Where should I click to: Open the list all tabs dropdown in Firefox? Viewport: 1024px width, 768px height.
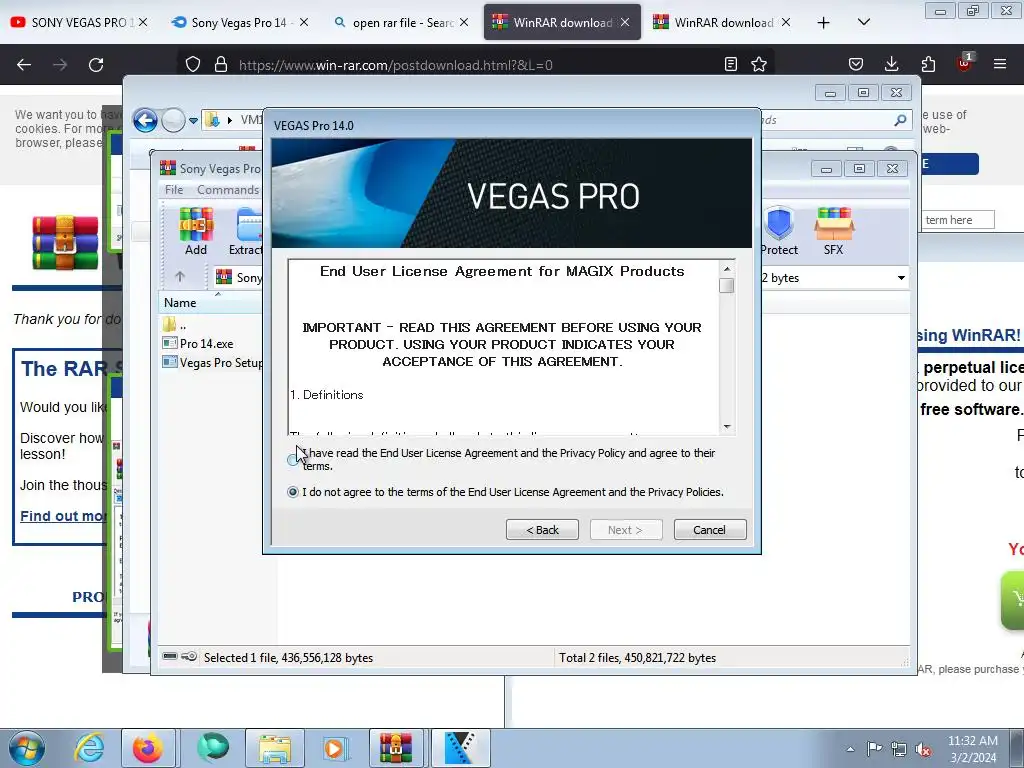coord(863,22)
